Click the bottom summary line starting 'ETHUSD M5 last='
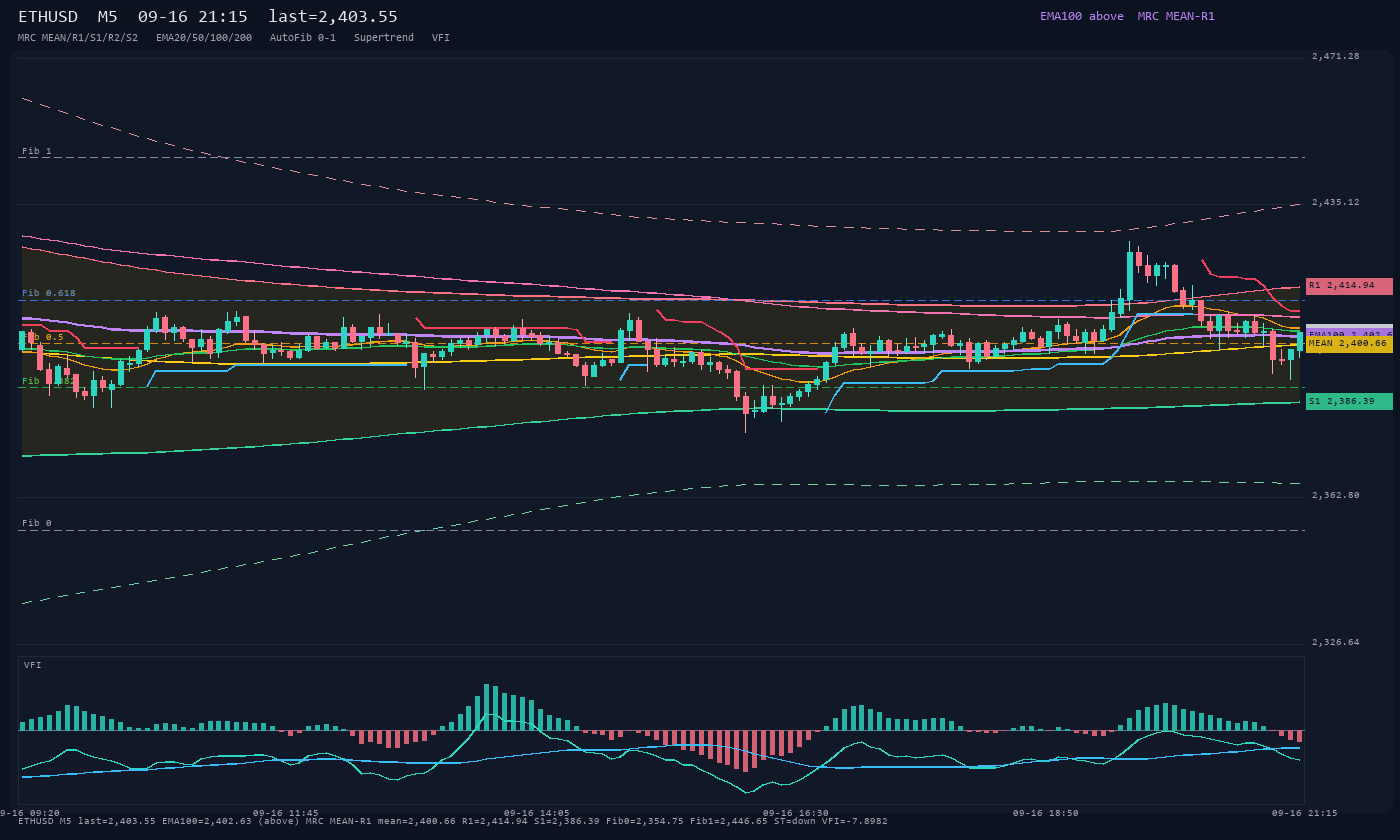The width and height of the screenshot is (1400, 840). 453,821
